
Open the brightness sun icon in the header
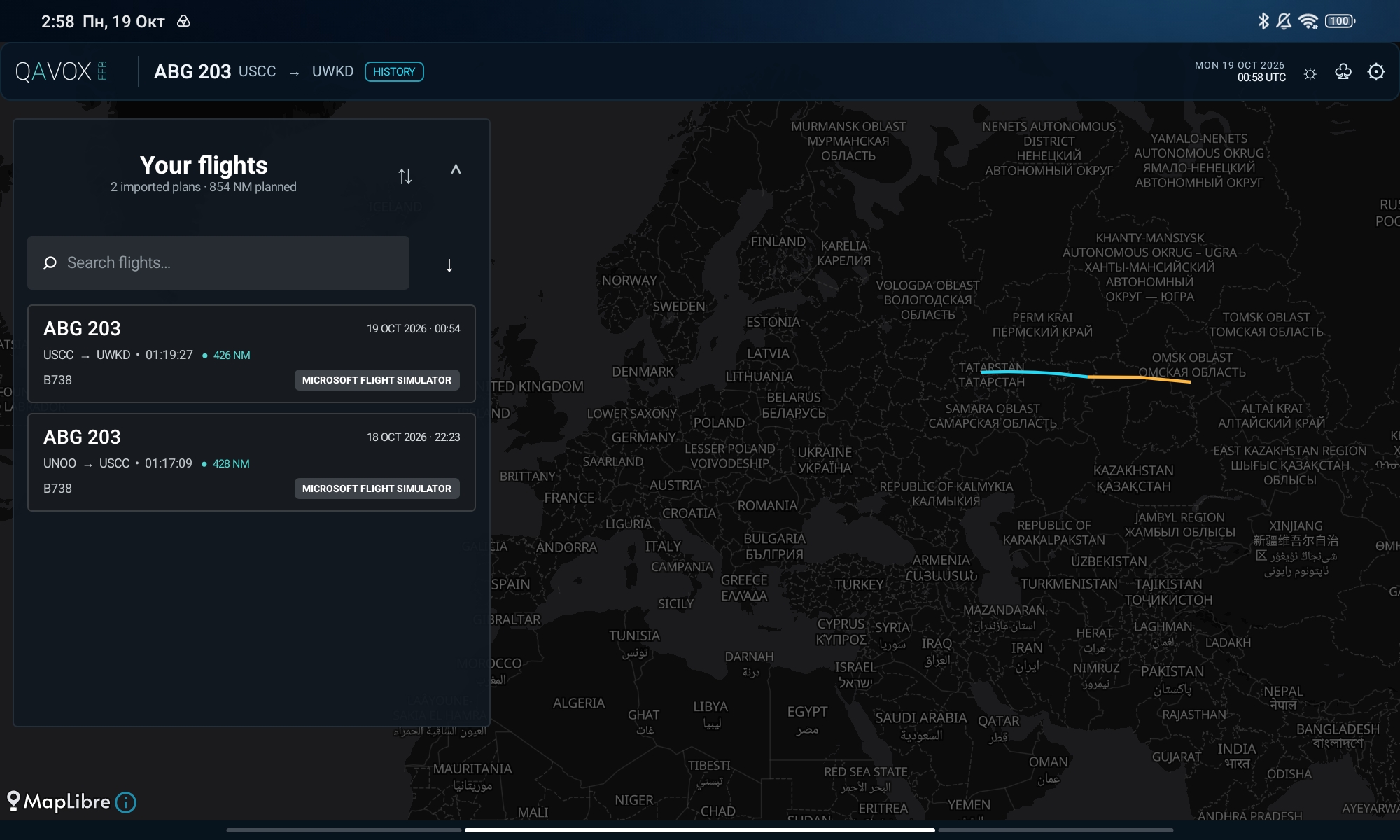(x=1310, y=73)
